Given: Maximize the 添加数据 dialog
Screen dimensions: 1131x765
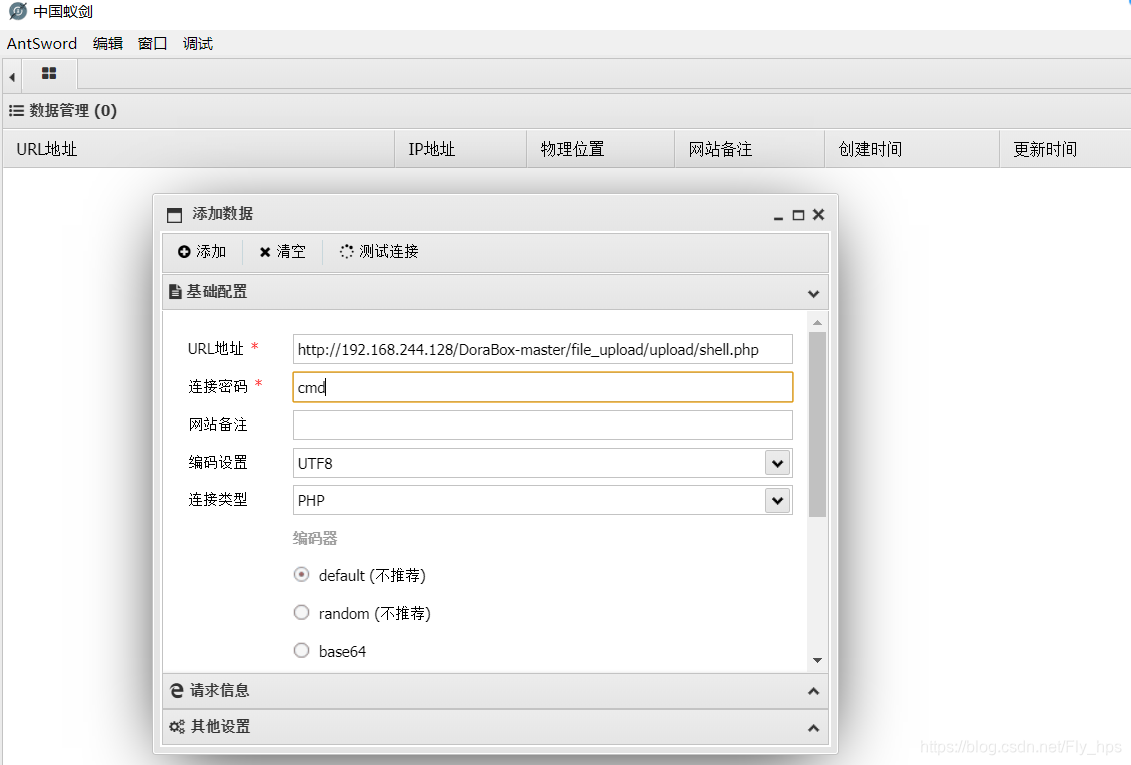Looking at the screenshot, I should click(798, 215).
